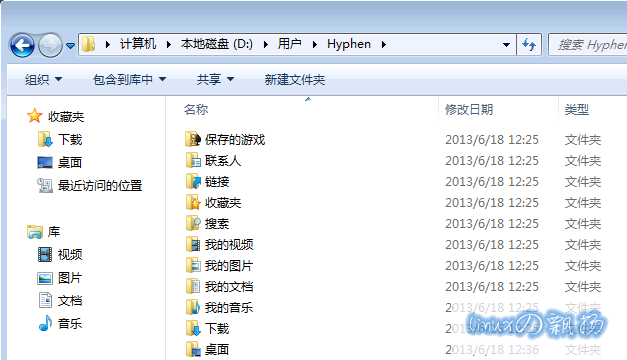
Task: Open the 文档 library in sidebar
Action: 70,300
